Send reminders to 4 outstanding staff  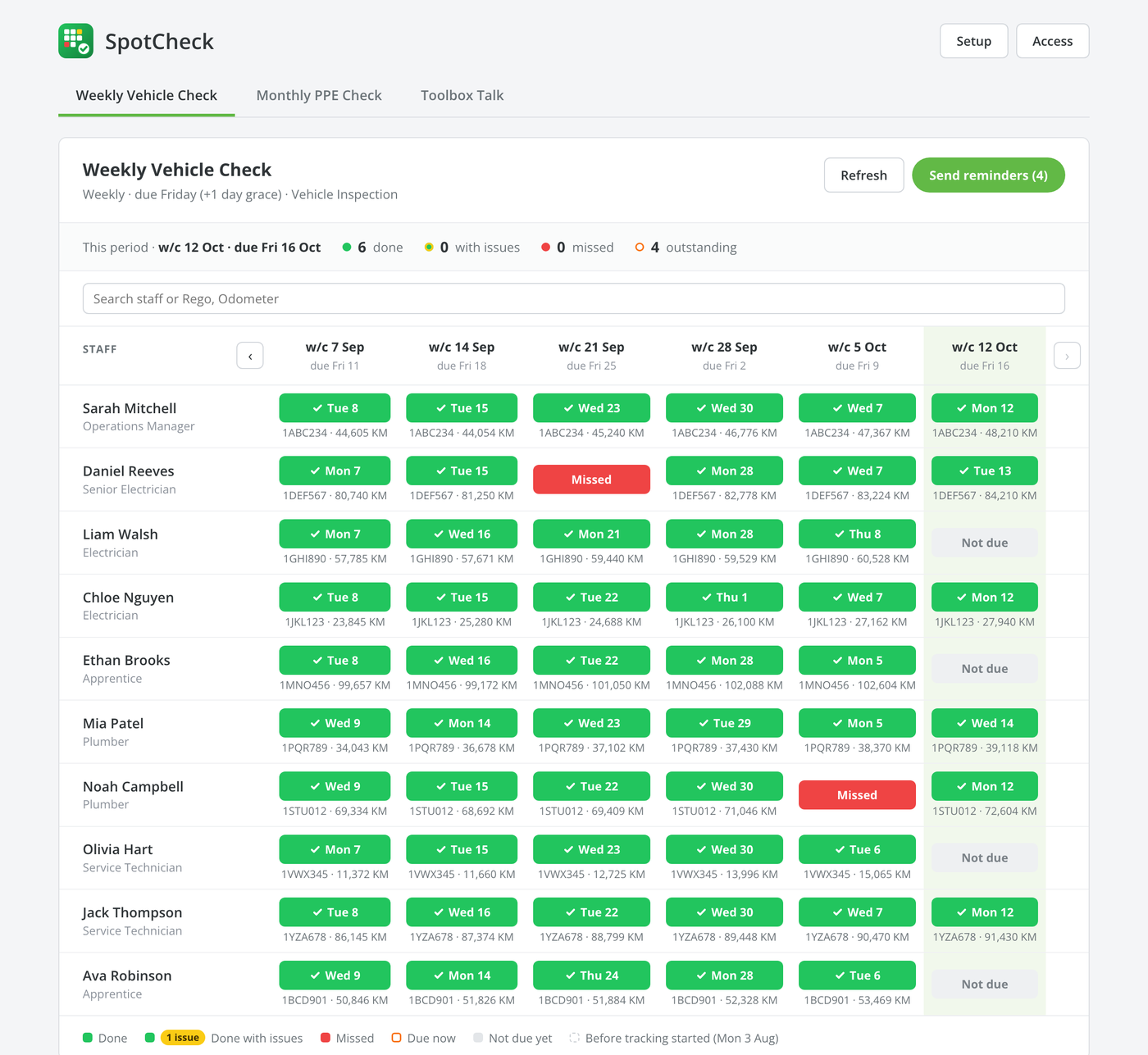pyautogui.click(x=988, y=175)
